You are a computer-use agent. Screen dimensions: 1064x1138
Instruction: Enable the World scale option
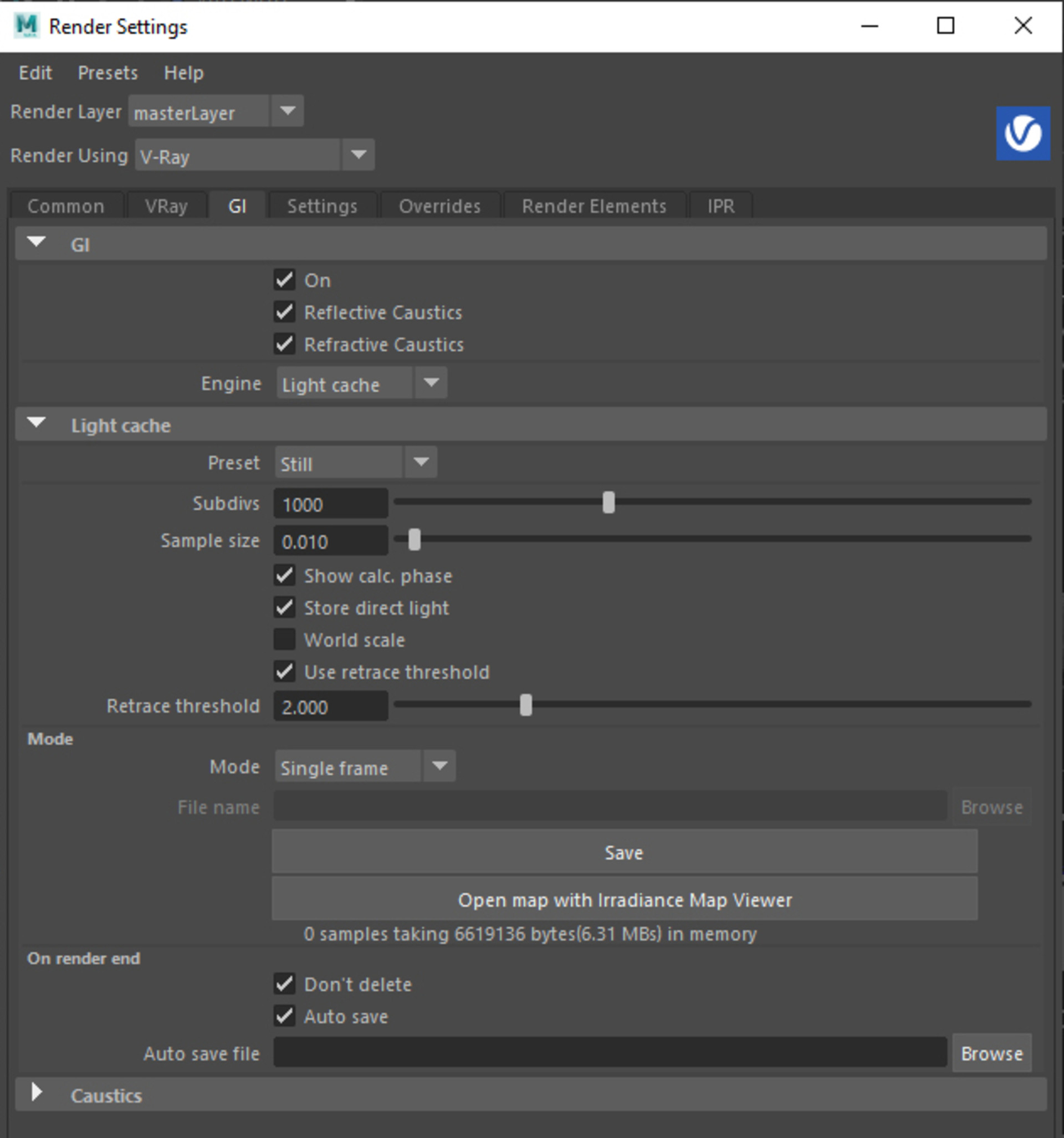point(285,639)
